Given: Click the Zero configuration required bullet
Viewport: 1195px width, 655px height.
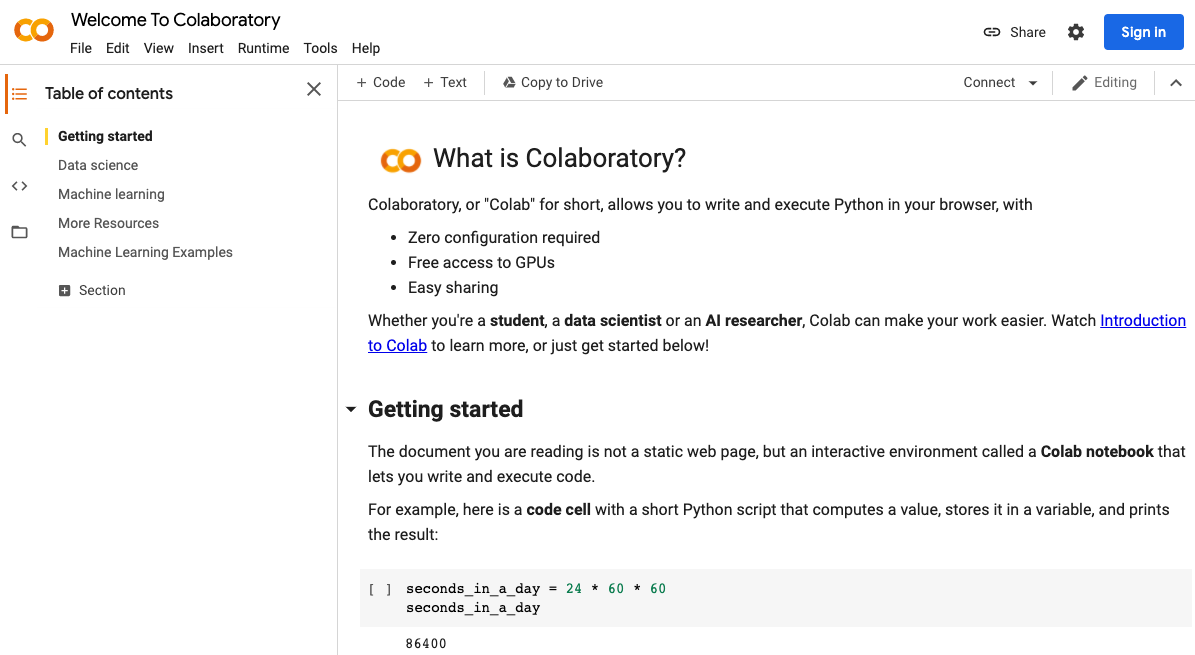Looking at the screenshot, I should pyautogui.click(x=504, y=238).
